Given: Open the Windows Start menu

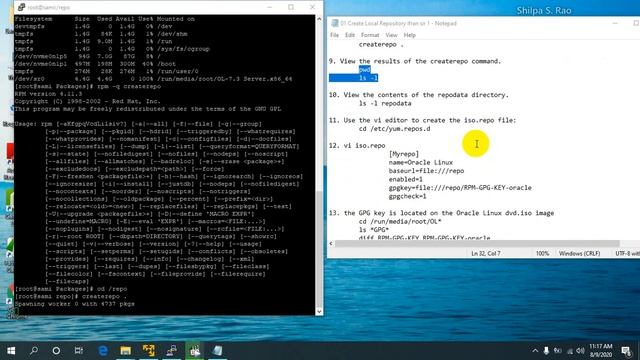Looking at the screenshot, I should [x=11, y=351].
